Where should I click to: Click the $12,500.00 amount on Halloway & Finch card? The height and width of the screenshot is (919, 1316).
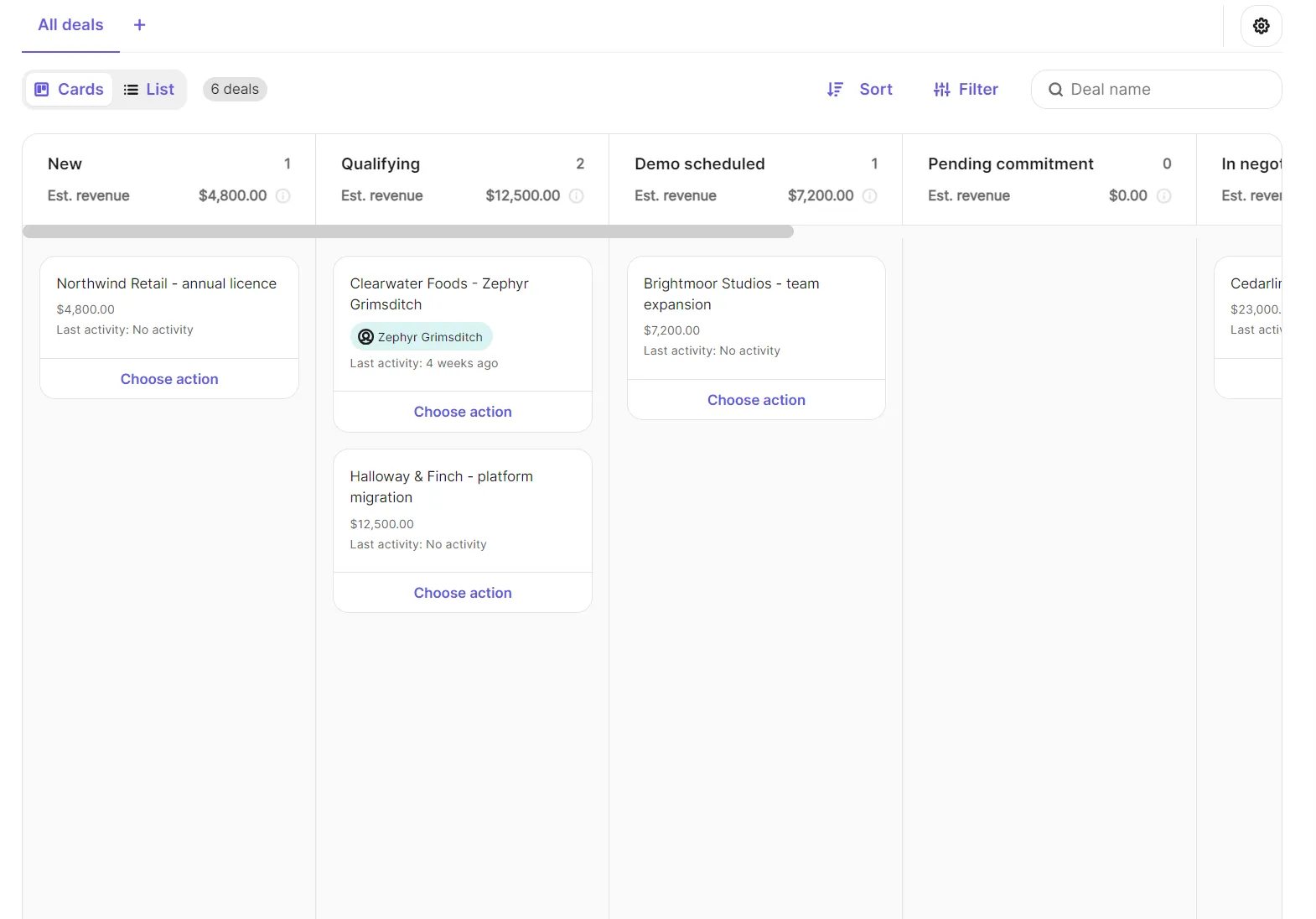[x=382, y=524]
